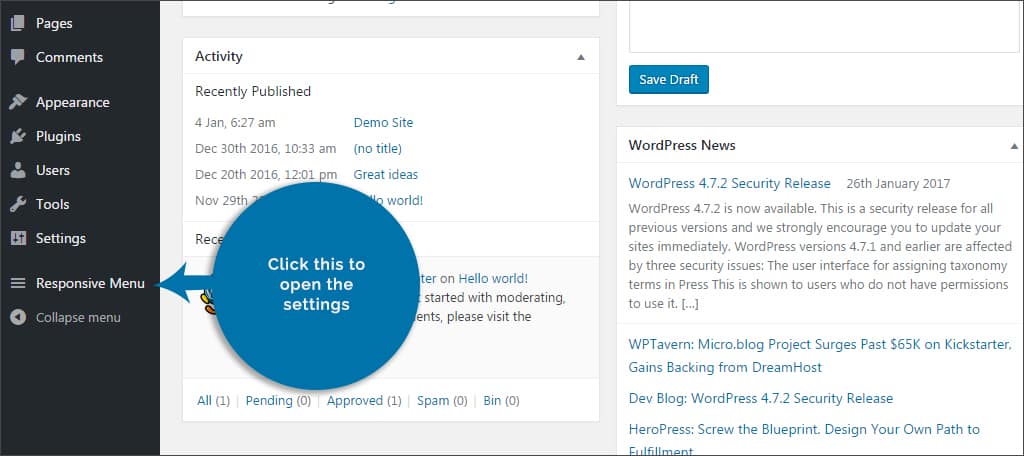Open the Appearance menu item
This screenshot has width=1024, height=456.
pos(72,102)
